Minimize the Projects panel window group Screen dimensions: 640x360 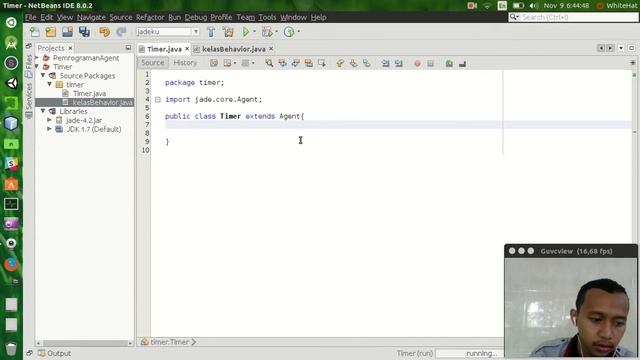(x=128, y=48)
